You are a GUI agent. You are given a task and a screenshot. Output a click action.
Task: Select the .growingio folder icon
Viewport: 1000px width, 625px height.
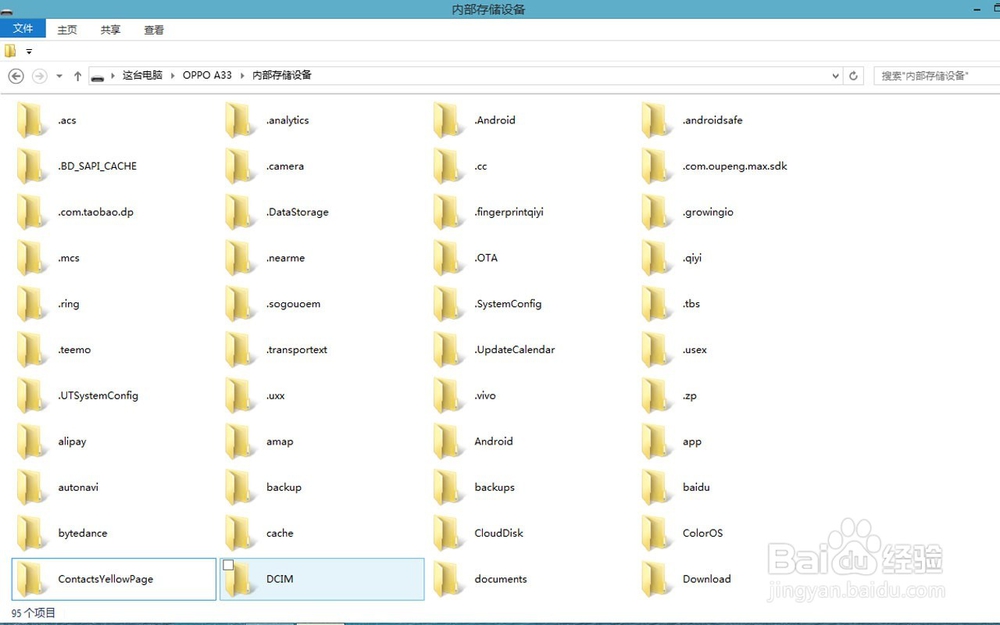[656, 212]
